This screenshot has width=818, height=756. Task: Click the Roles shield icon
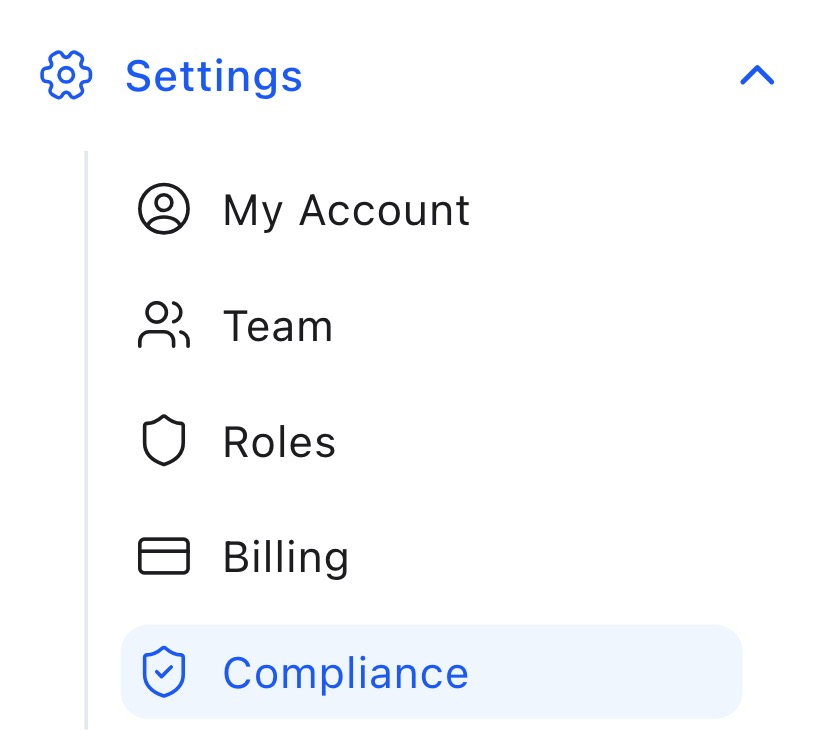click(x=163, y=442)
